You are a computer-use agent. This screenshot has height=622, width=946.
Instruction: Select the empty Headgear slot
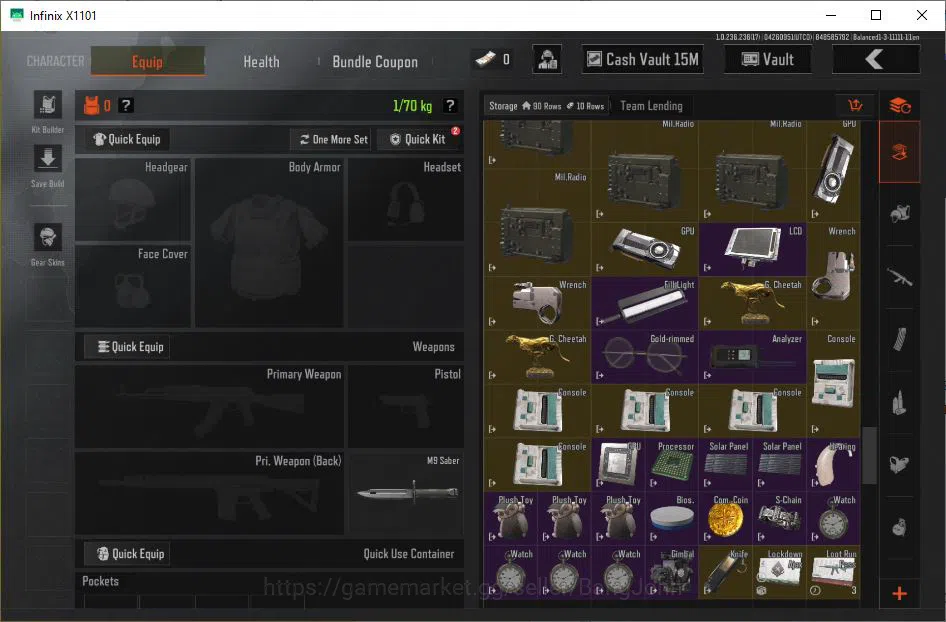(133, 200)
